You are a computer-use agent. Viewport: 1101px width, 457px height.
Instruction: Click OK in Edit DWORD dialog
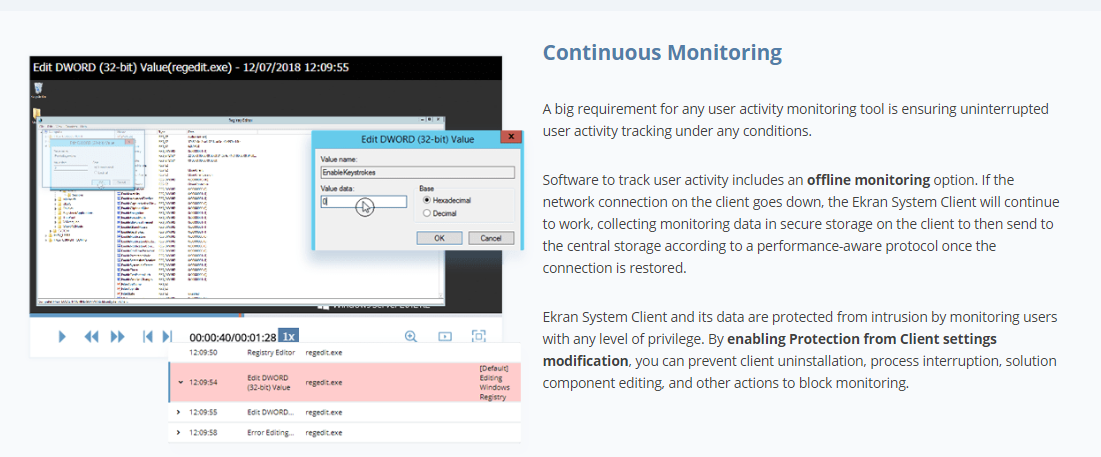tap(439, 238)
